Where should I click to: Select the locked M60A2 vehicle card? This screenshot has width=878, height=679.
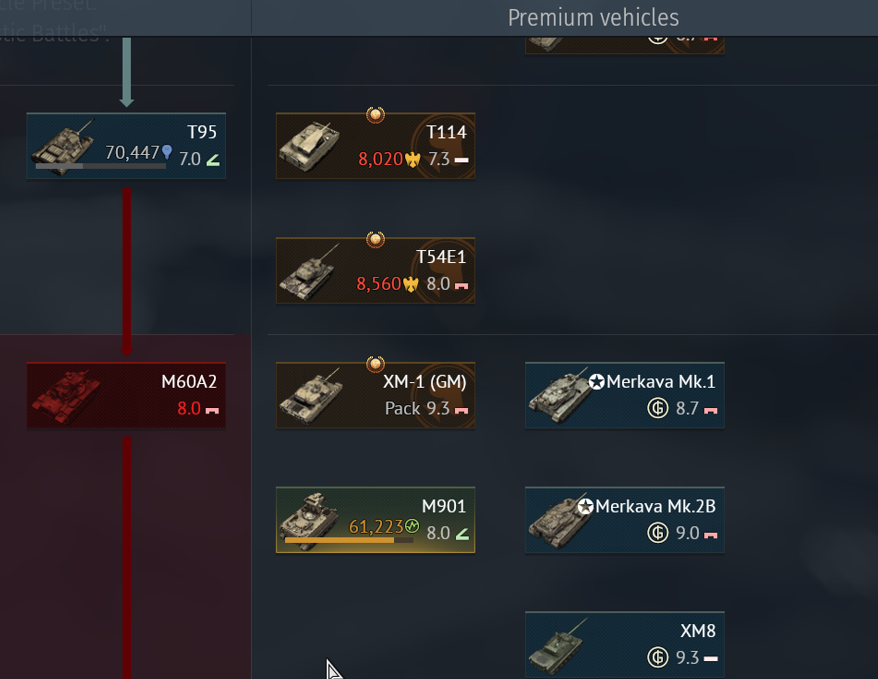[126, 396]
